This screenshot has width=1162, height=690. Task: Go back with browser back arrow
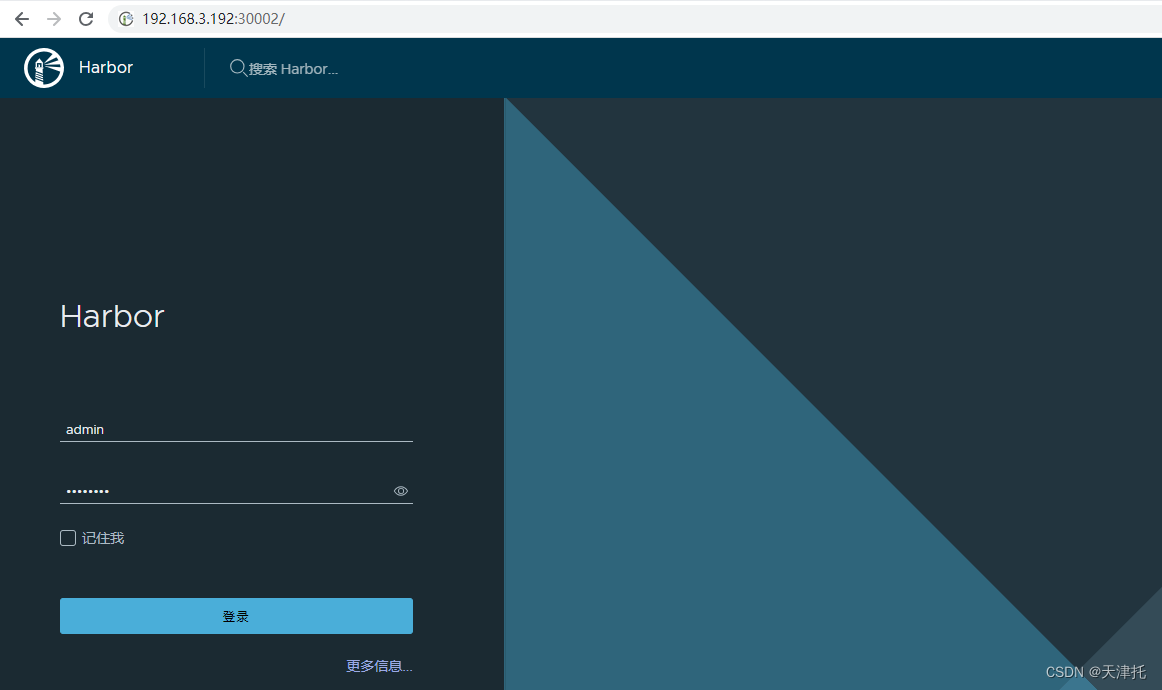point(22,19)
